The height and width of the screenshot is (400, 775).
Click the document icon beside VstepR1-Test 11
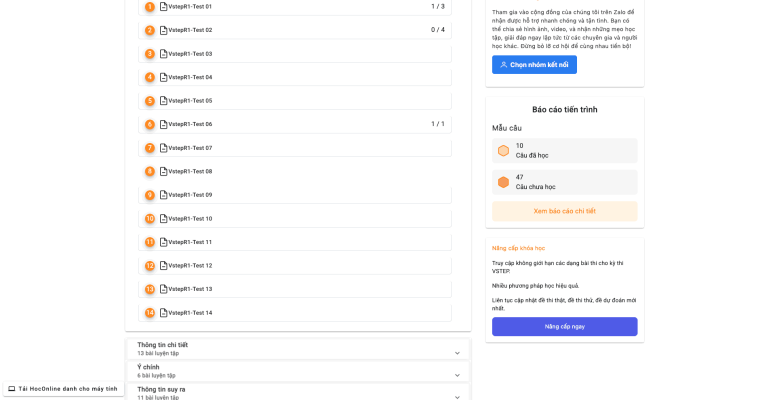(164, 242)
